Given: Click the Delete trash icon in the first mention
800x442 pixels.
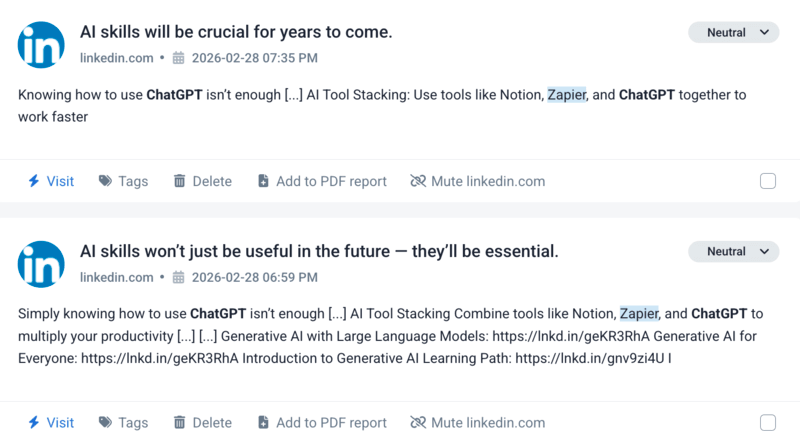Looking at the screenshot, I should click(x=180, y=181).
